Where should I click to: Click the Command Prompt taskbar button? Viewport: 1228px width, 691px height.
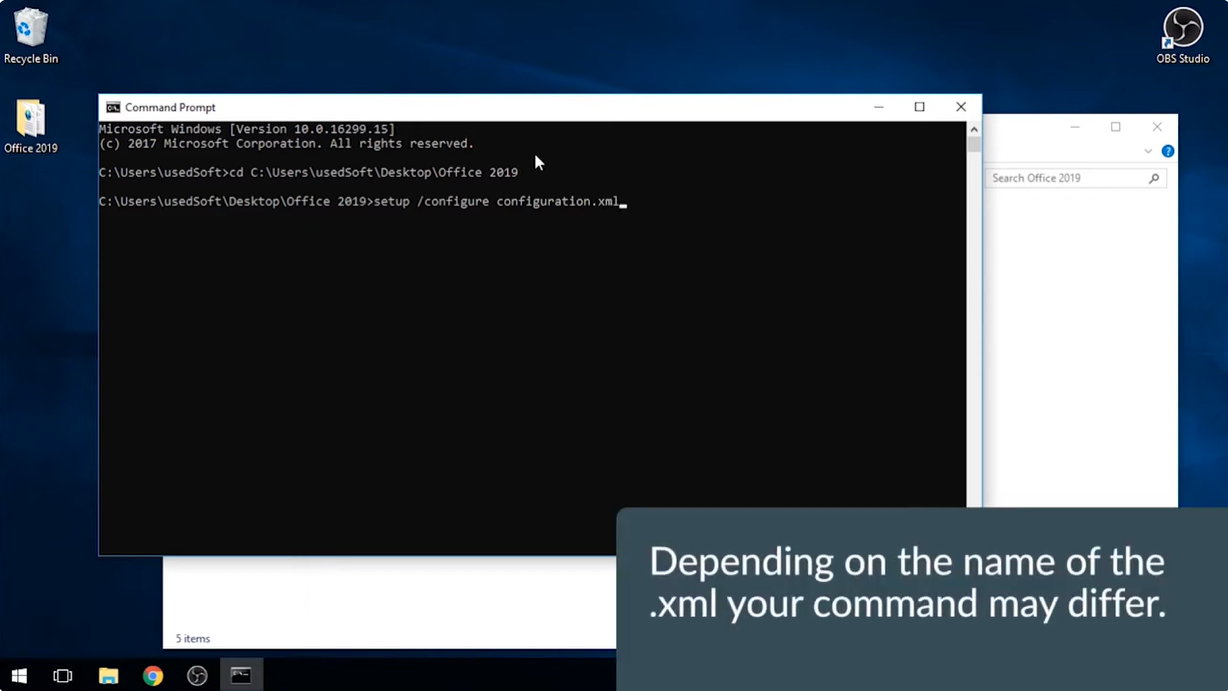click(x=241, y=676)
